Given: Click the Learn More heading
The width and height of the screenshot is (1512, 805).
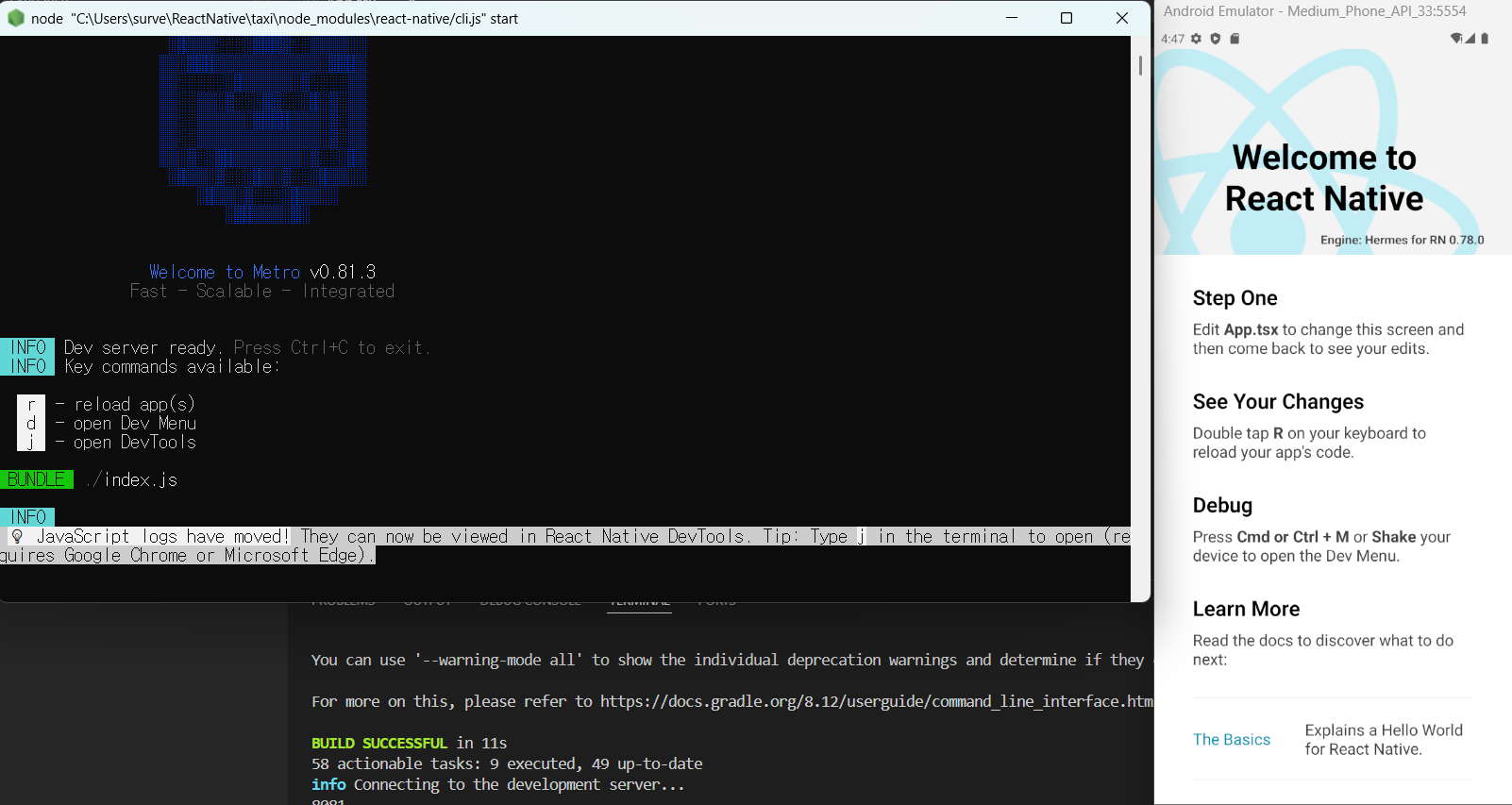Looking at the screenshot, I should pos(1246,610).
